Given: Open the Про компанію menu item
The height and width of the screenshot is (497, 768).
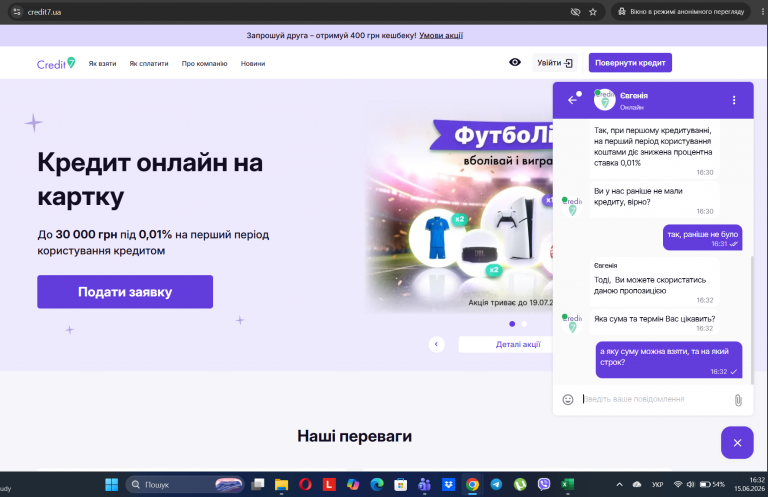Looking at the screenshot, I should click(x=204, y=64).
